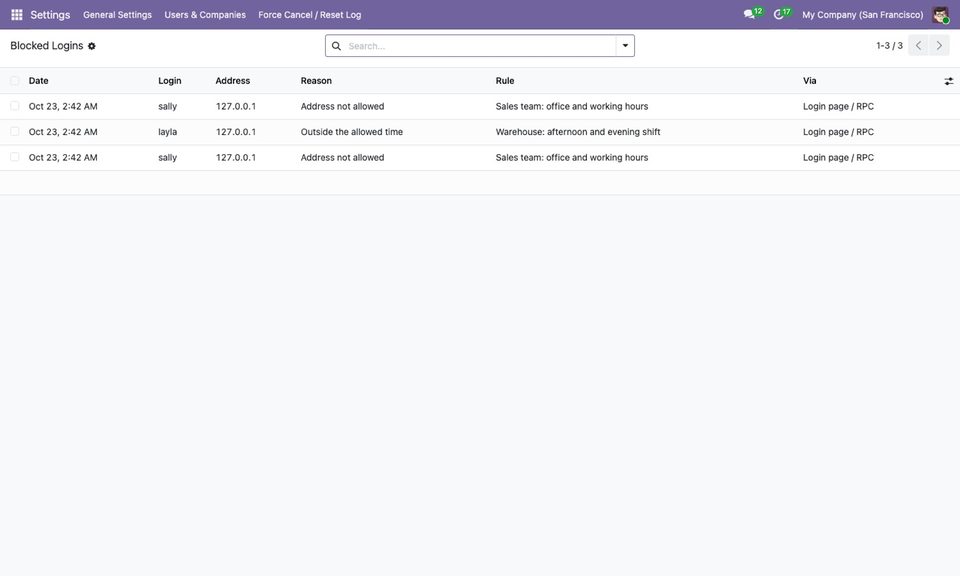Viewport: 960px width, 576px height.
Task: Sort table by Address column header
Action: click(233, 81)
